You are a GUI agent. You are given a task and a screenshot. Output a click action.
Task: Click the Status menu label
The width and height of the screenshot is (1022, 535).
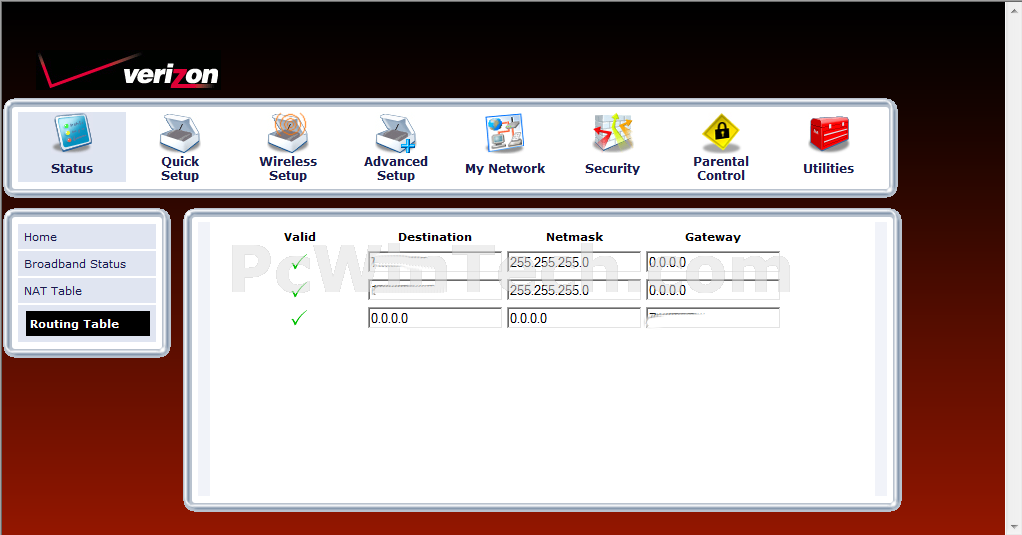click(x=72, y=168)
